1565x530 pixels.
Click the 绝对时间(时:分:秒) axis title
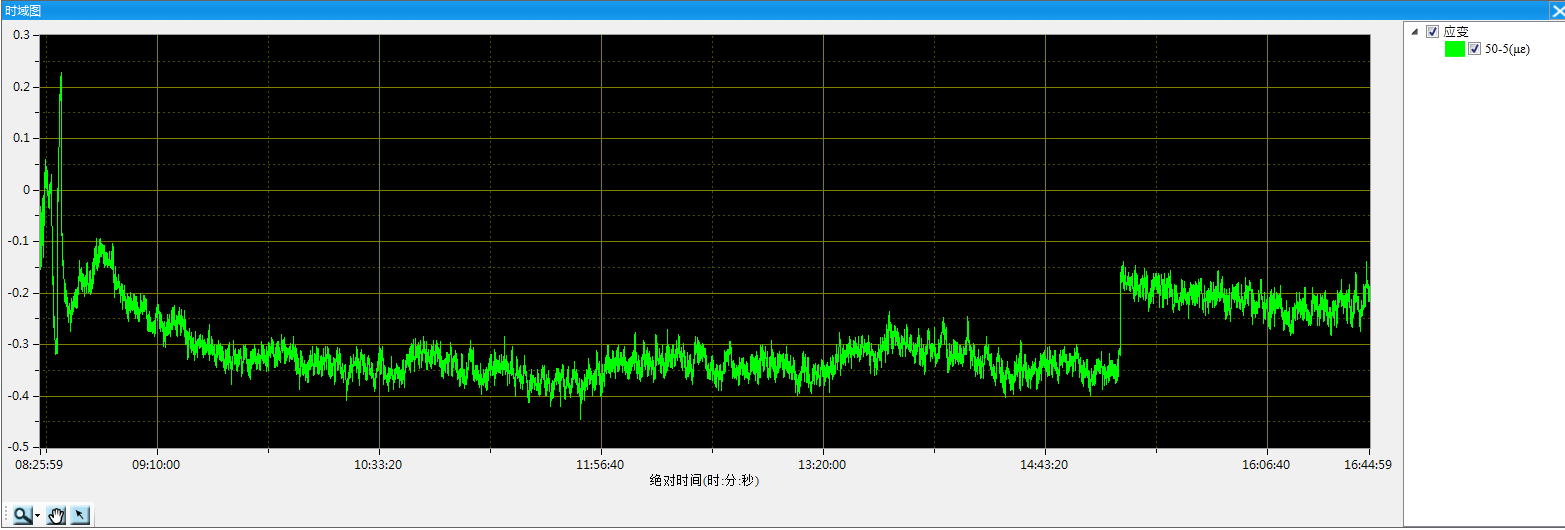click(704, 481)
